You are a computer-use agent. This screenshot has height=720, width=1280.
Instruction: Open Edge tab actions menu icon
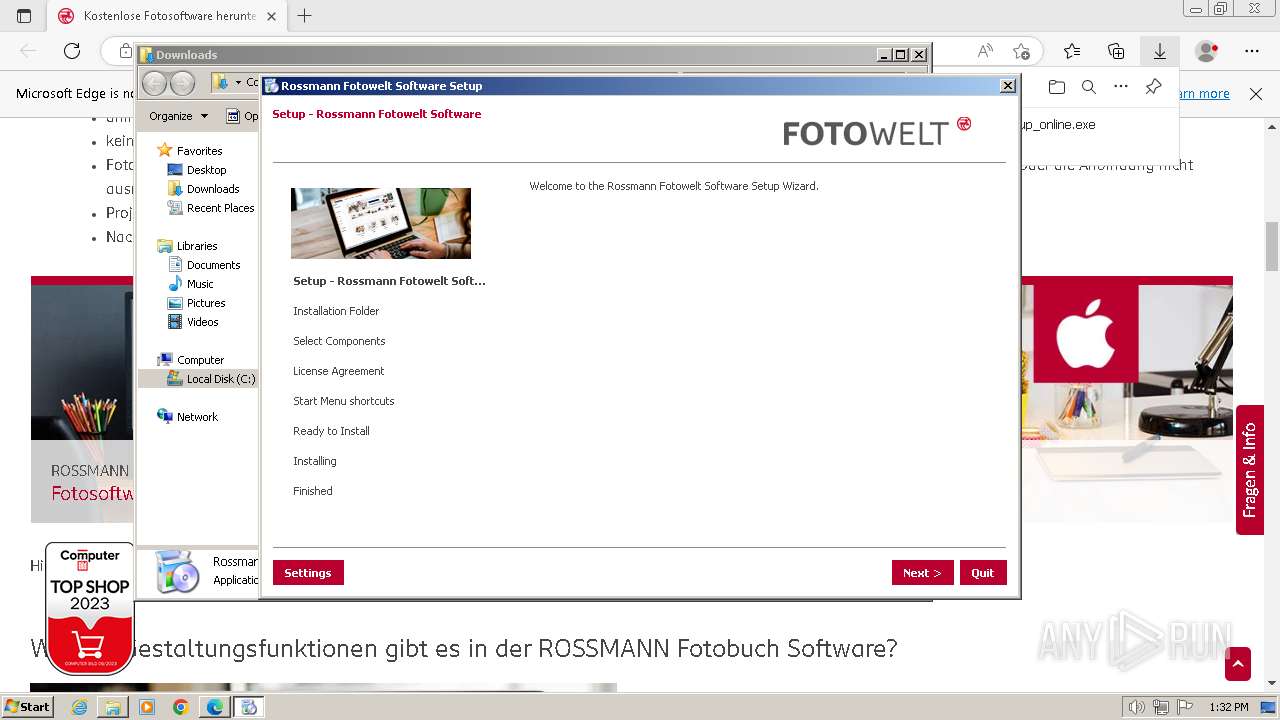click(24, 16)
